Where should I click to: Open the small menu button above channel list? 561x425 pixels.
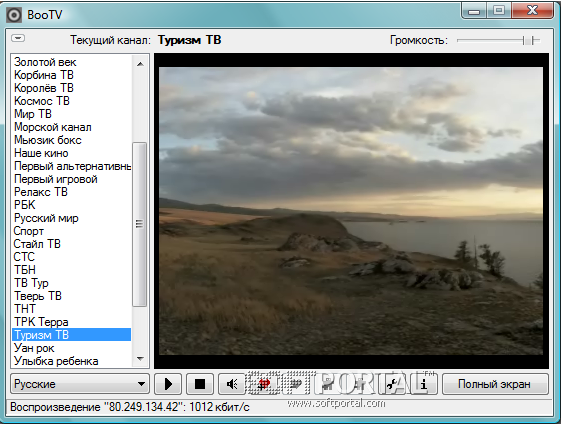coord(18,38)
